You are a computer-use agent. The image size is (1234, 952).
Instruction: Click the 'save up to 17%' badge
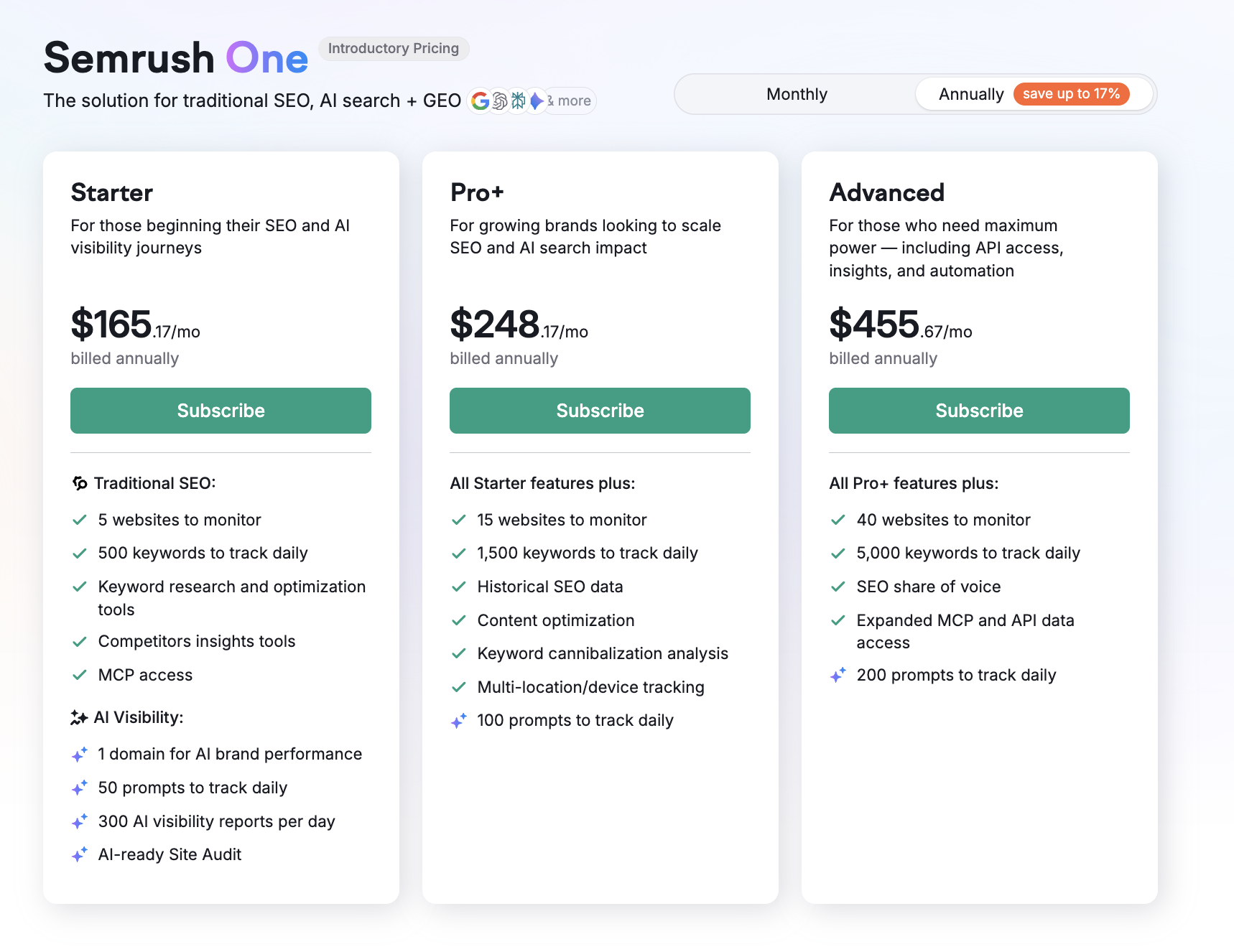(1072, 93)
